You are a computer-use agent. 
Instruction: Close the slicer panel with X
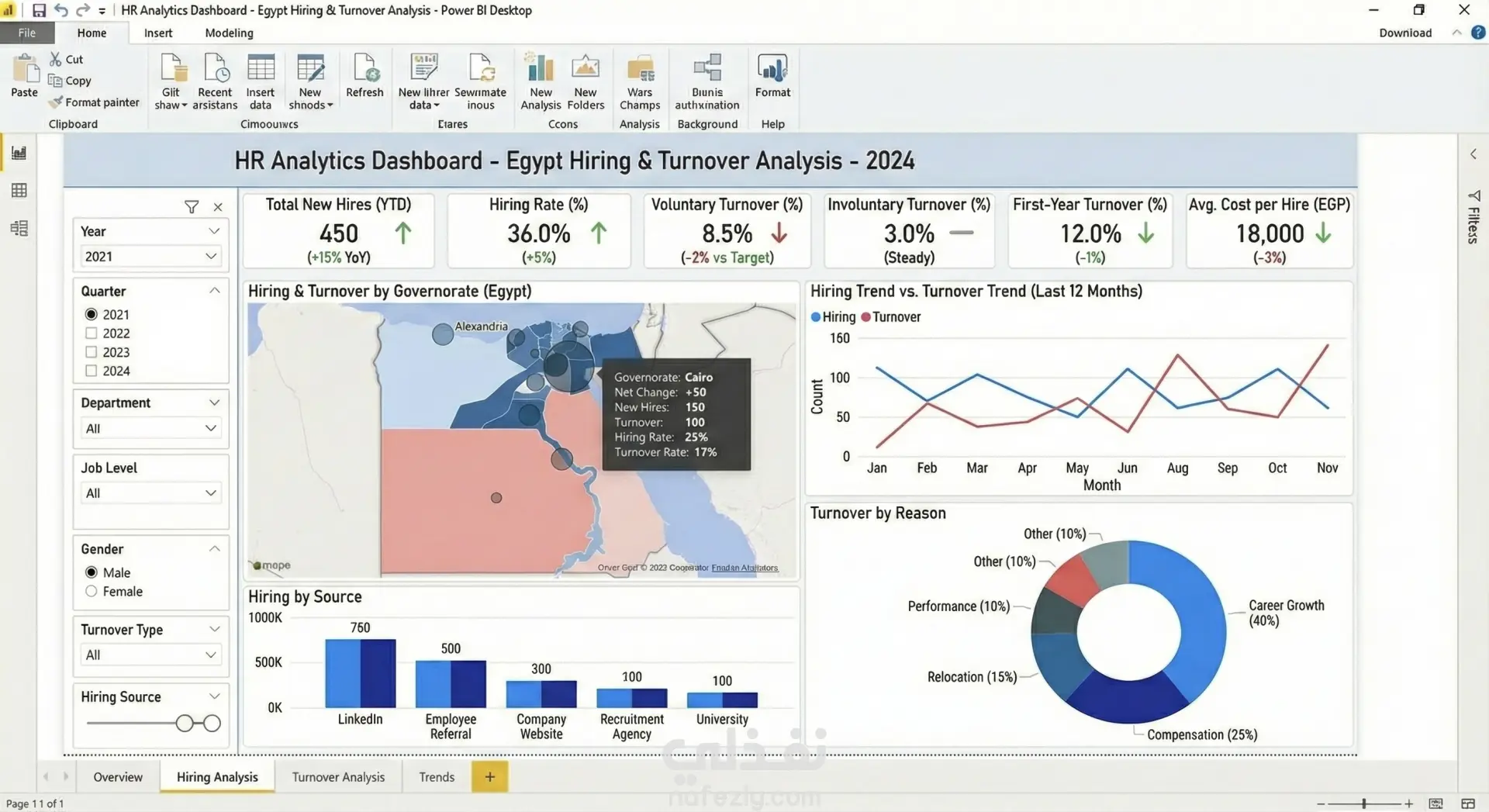click(218, 207)
